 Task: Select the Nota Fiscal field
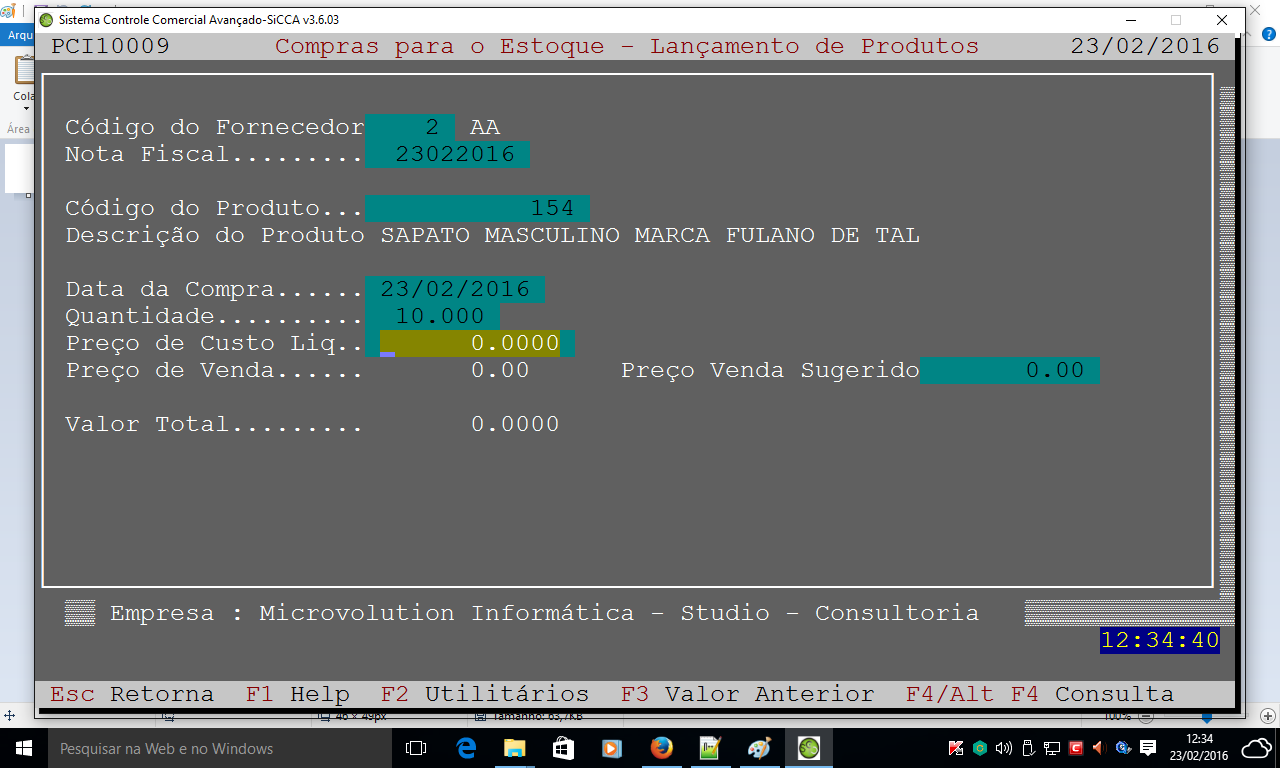pos(447,154)
